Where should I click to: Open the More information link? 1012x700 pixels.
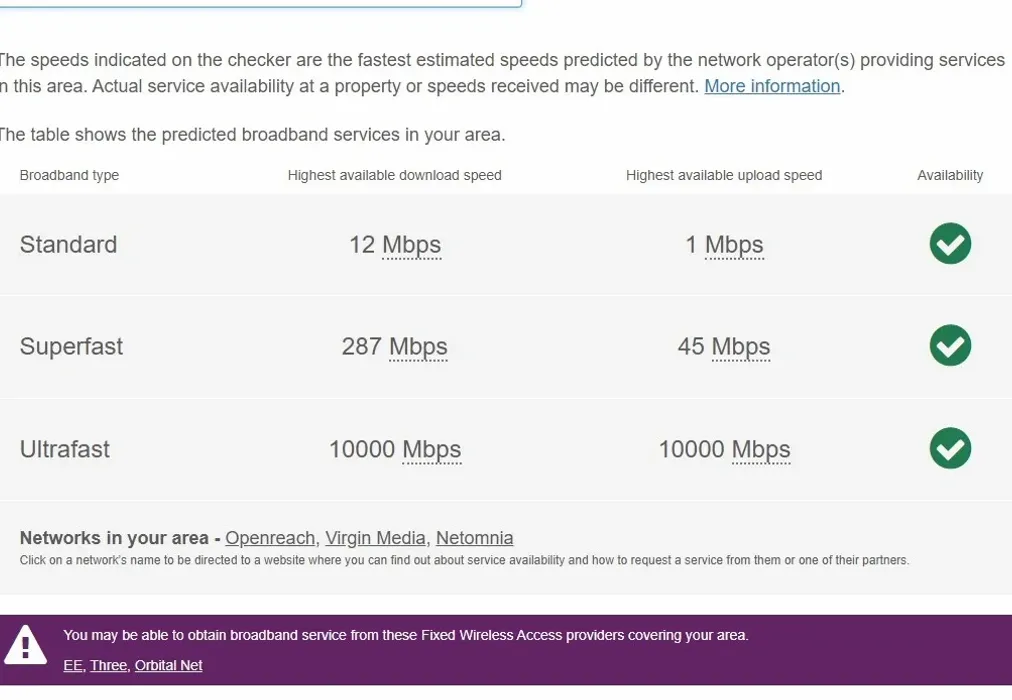coord(771,86)
